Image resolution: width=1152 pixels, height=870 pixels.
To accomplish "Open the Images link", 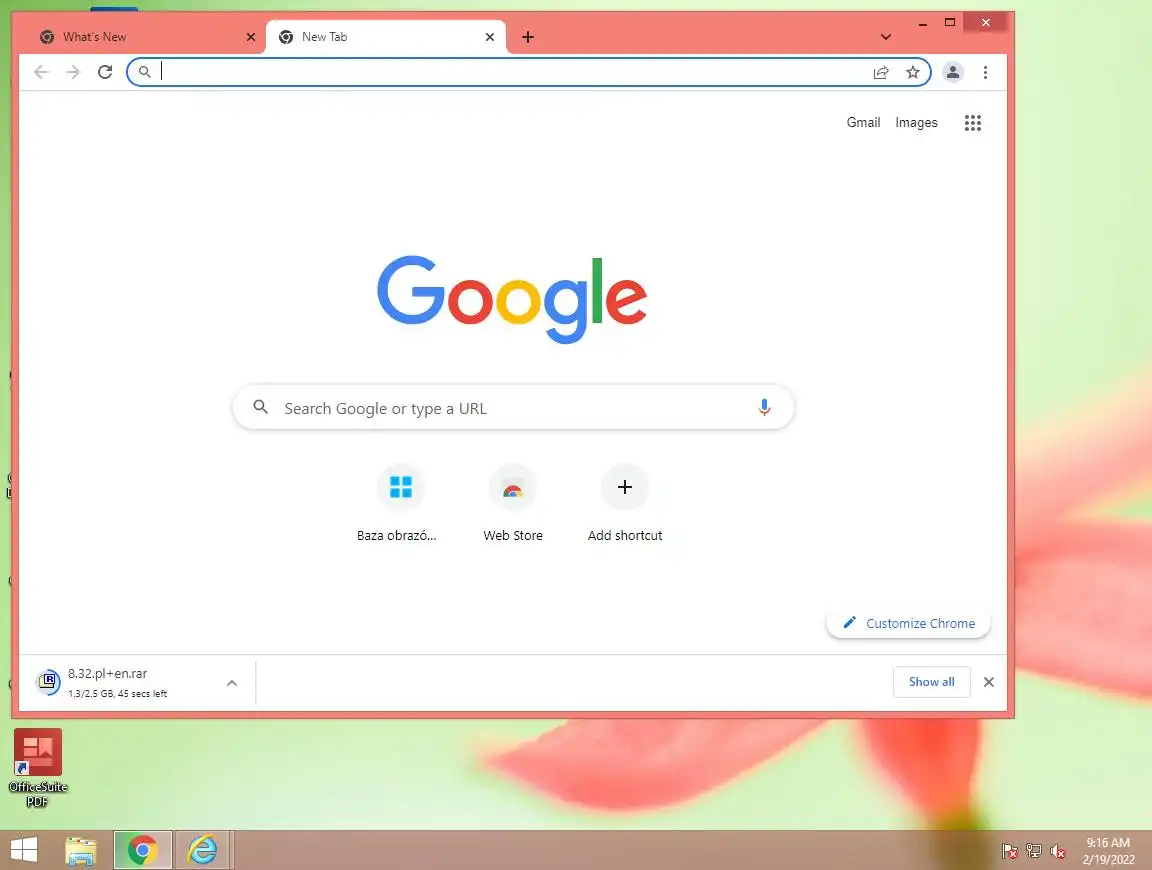I will pos(916,123).
